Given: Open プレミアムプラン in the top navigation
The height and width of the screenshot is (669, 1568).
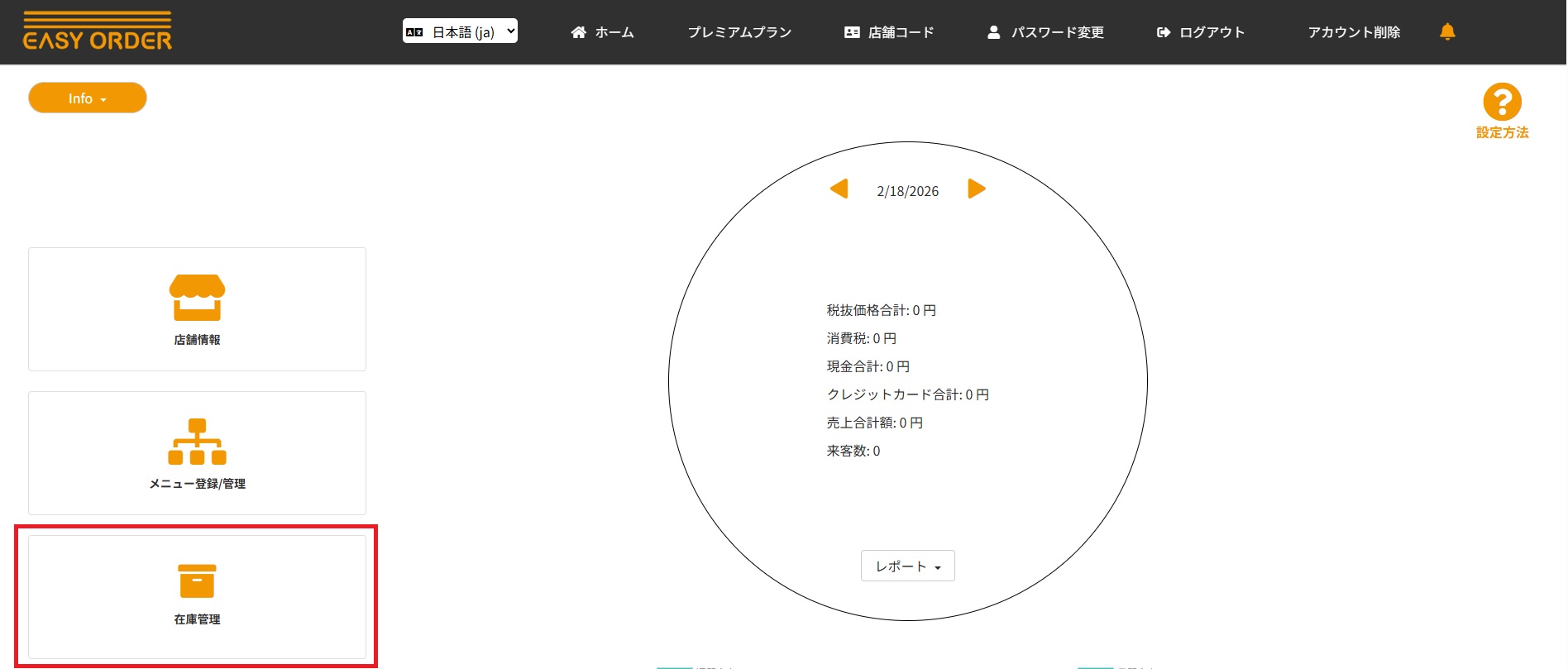Looking at the screenshot, I should [x=739, y=32].
